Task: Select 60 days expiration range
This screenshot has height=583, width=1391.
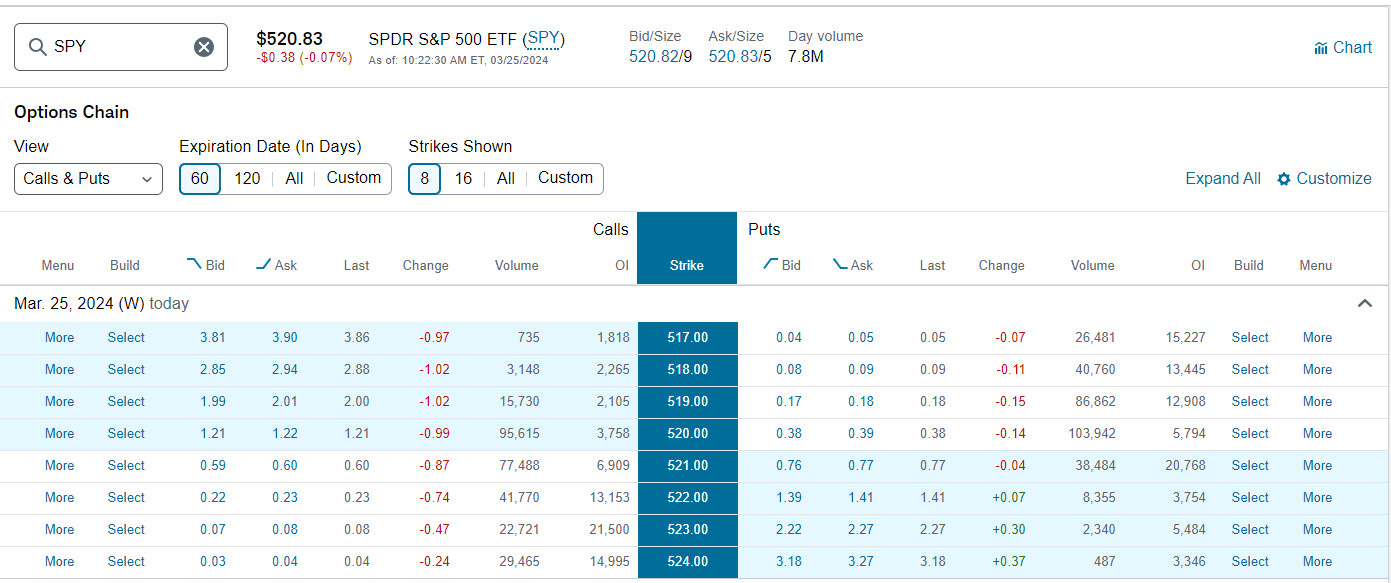Action: point(200,178)
